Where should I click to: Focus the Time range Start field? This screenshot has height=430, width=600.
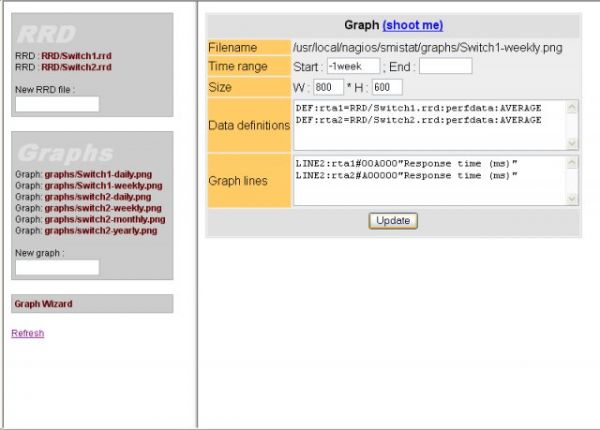click(x=352, y=66)
